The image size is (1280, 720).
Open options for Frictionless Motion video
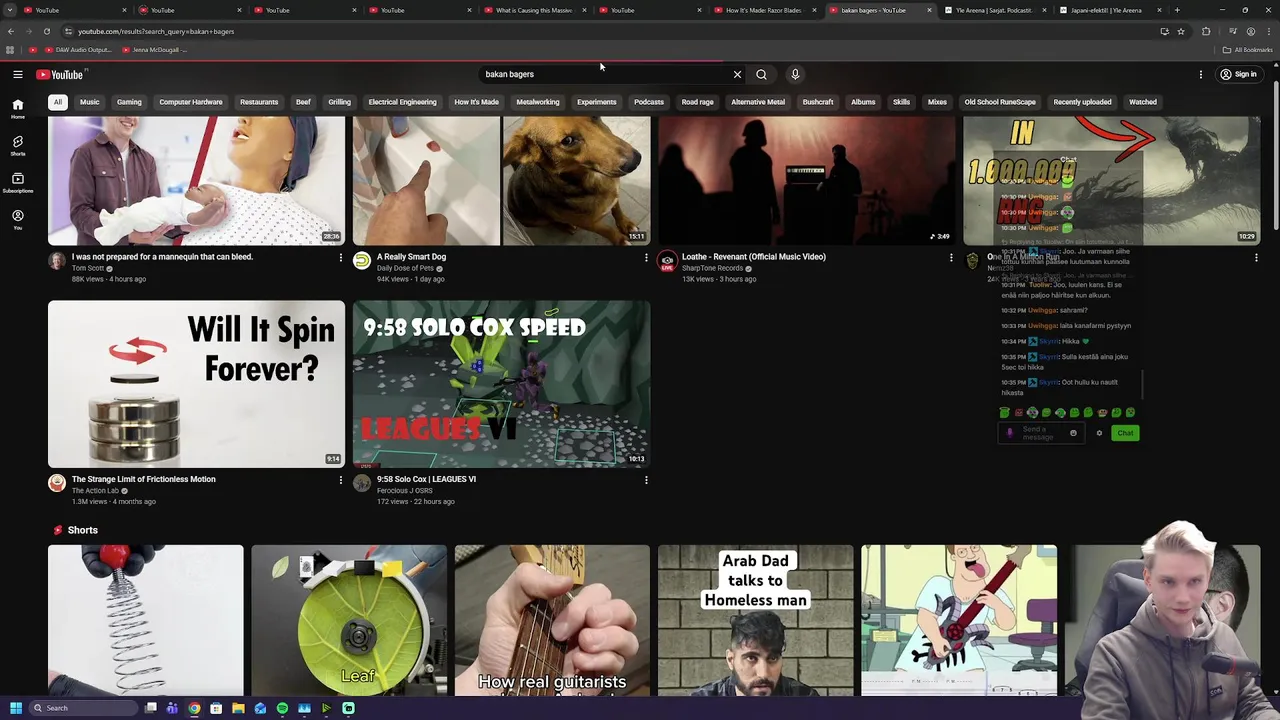pyautogui.click(x=340, y=480)
